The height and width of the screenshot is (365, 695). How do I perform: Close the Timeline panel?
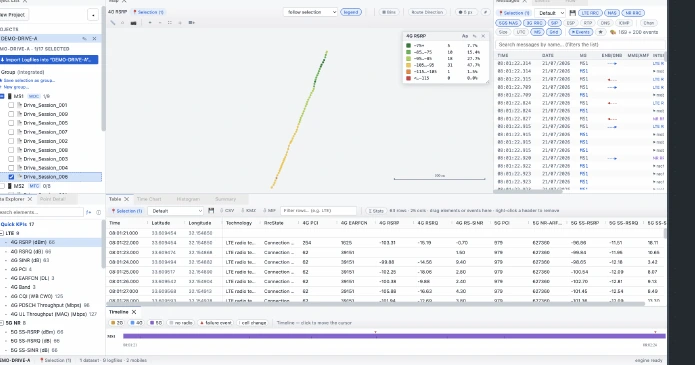pos(134,312)
